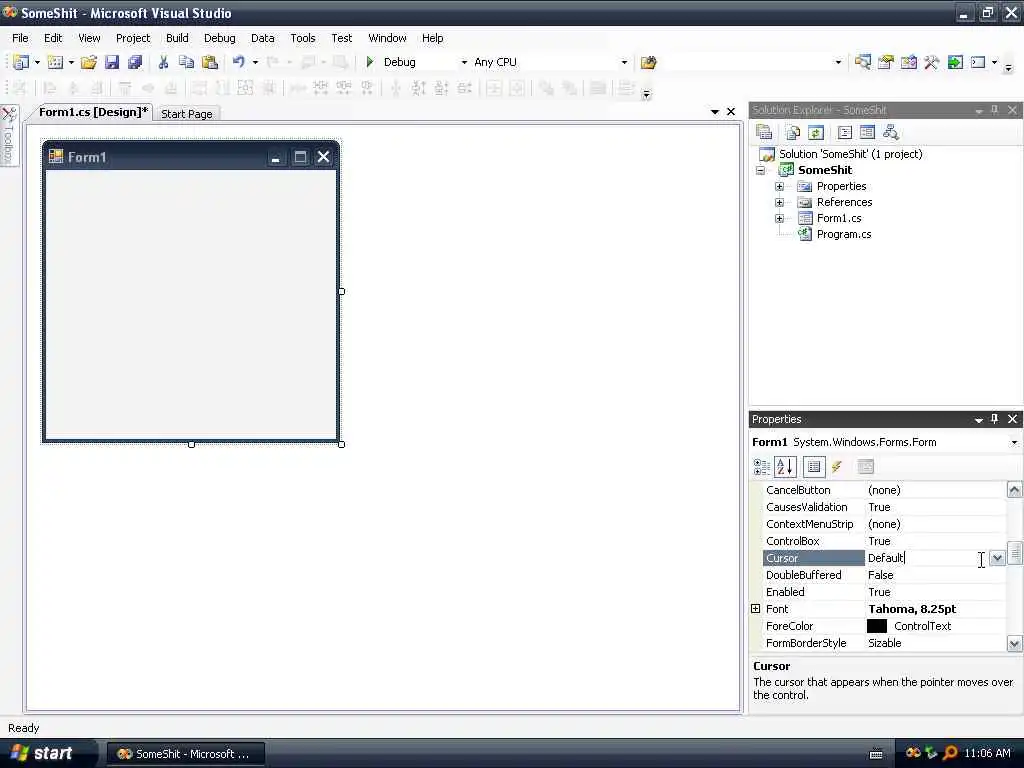Switch the Properties grid to Categorized view

(x=761, y=466)
